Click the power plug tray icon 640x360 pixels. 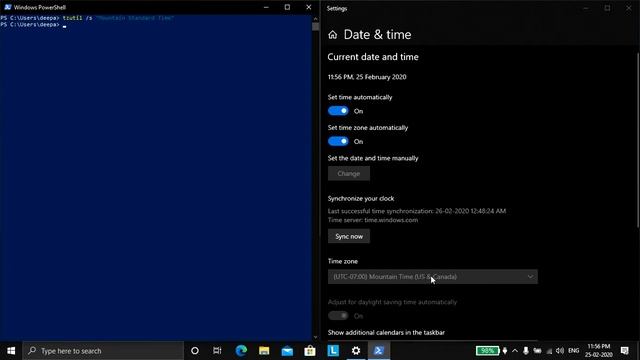pyautogui.click(x=504, y=351)
